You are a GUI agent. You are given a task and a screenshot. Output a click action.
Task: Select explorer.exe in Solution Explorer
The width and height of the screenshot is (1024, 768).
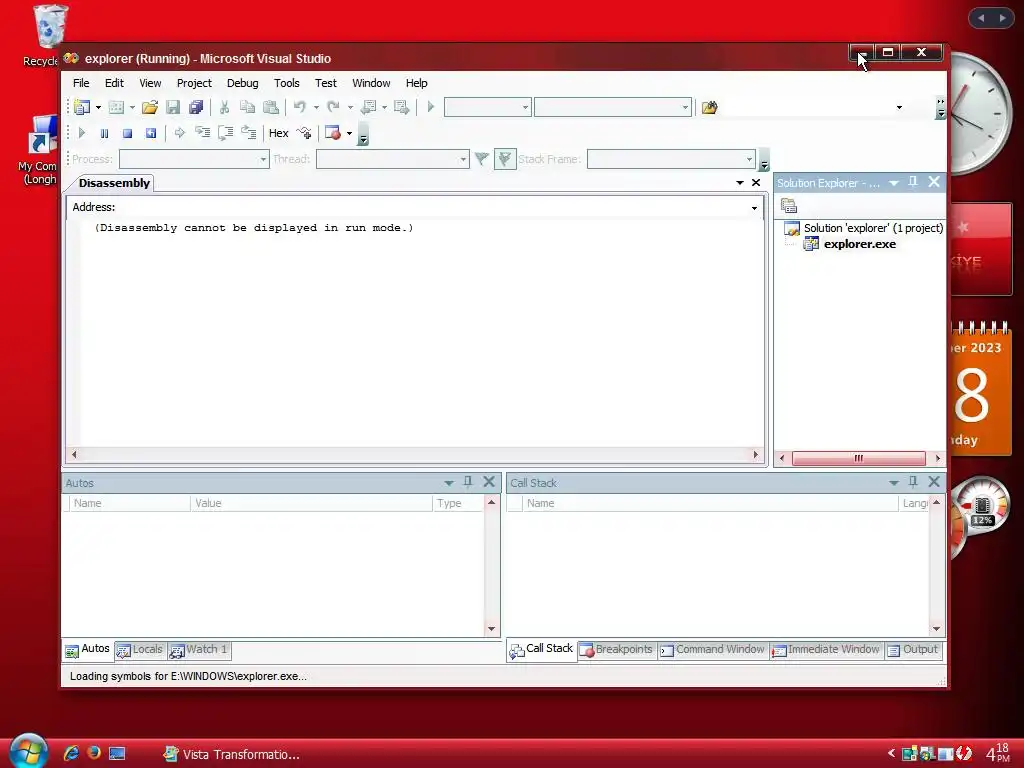tap(859, 244)
